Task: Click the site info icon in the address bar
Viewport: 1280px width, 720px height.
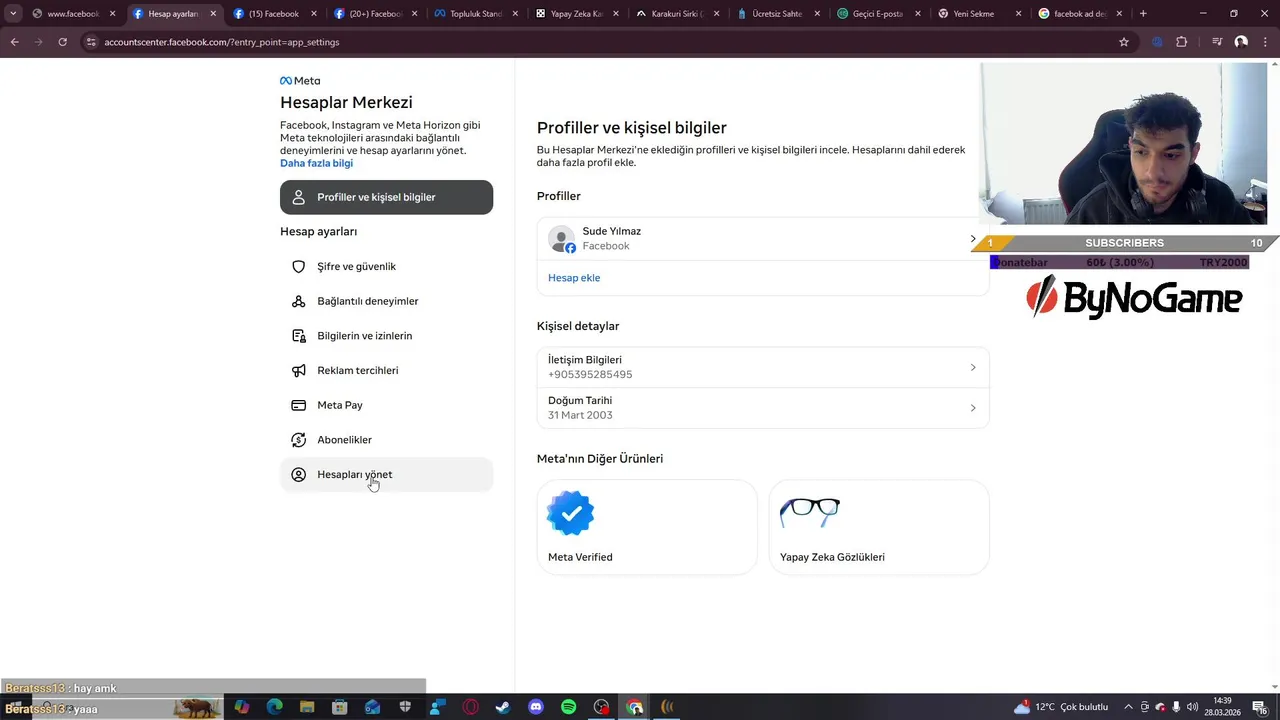Action: click(91, 42)
